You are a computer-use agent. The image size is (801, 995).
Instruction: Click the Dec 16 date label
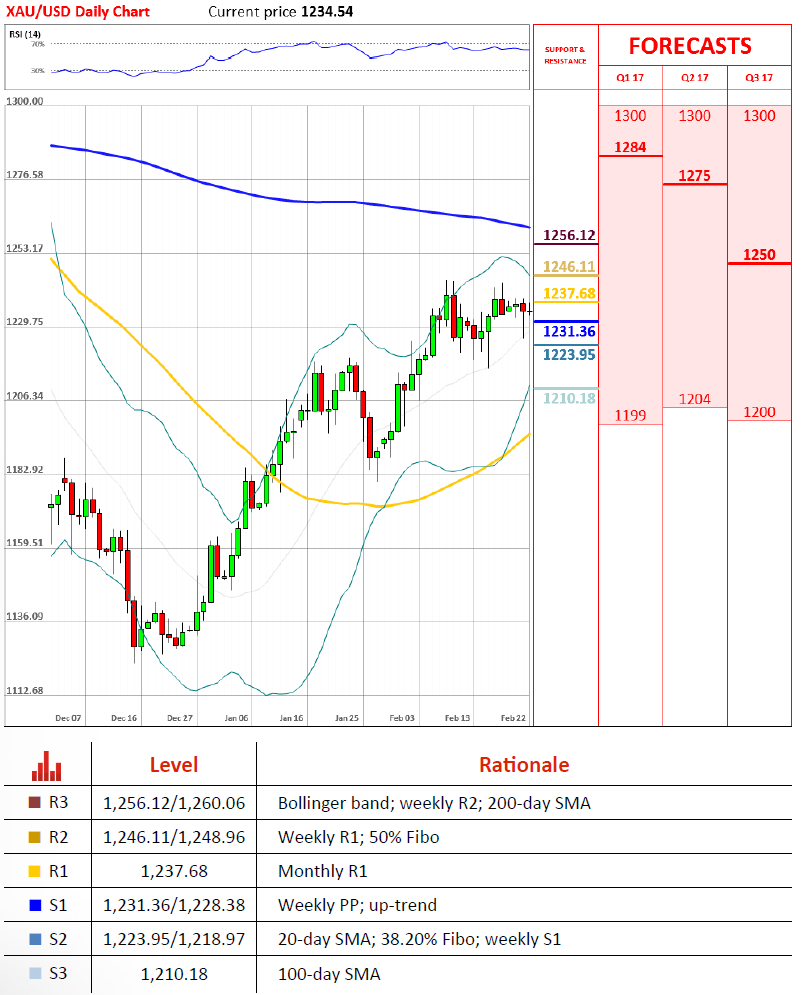pos(124,718)
